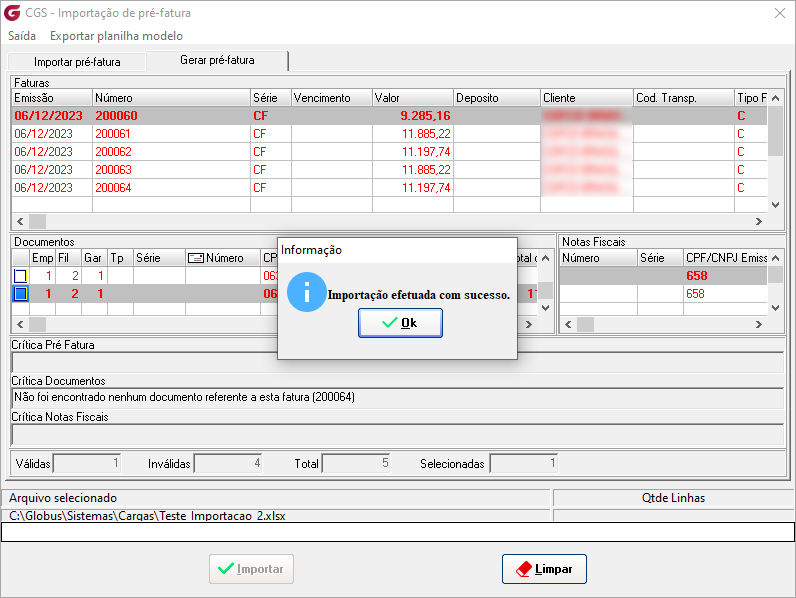Click the Válidas count field
The width and height of the screenshot is (796, 598).
point(87,463)
